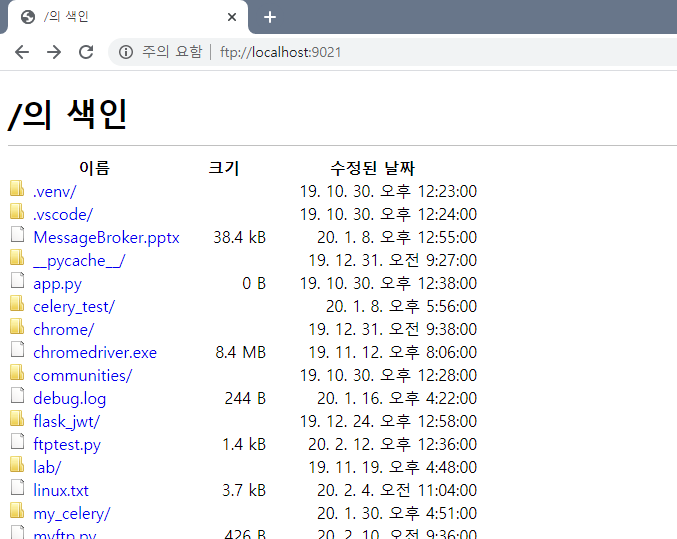Click the folder icon beside my_celery/
The image size is (677, 539).
click(17, 510)
